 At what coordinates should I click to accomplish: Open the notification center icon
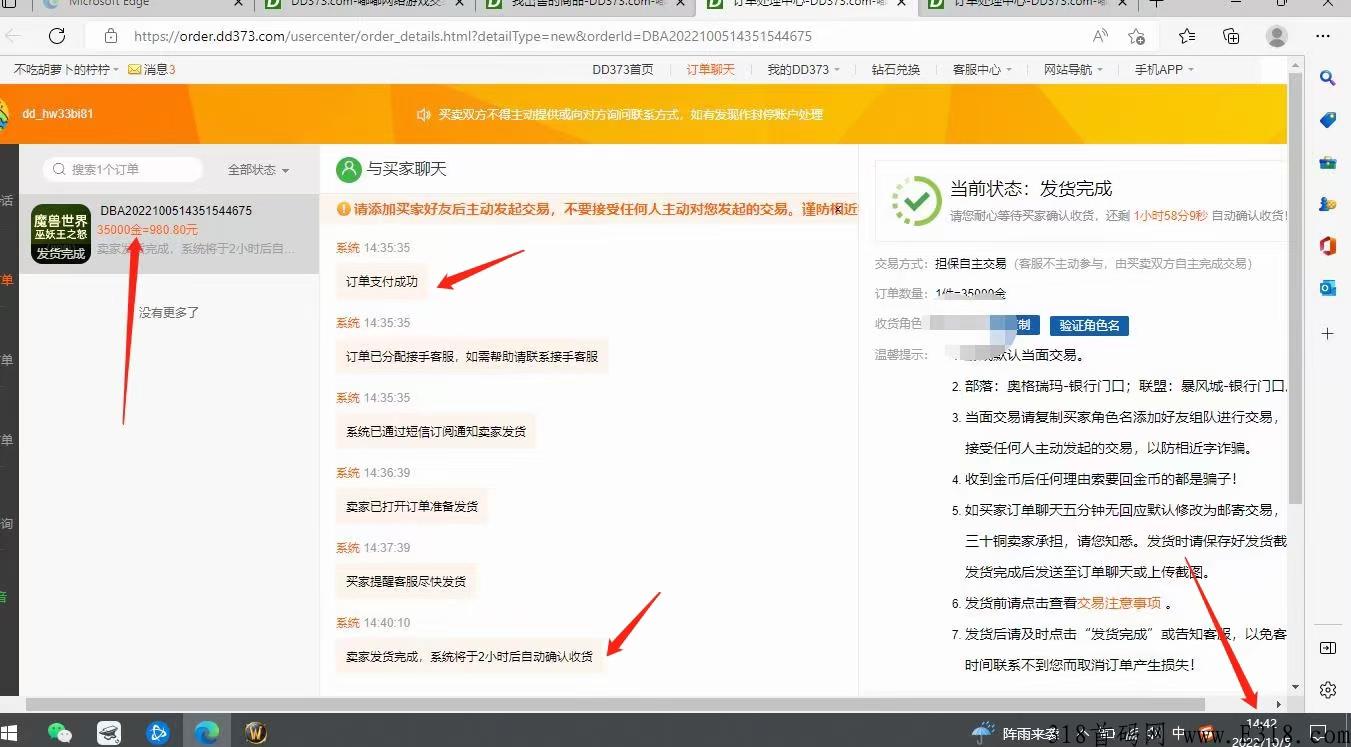[x=1319, y=732]
